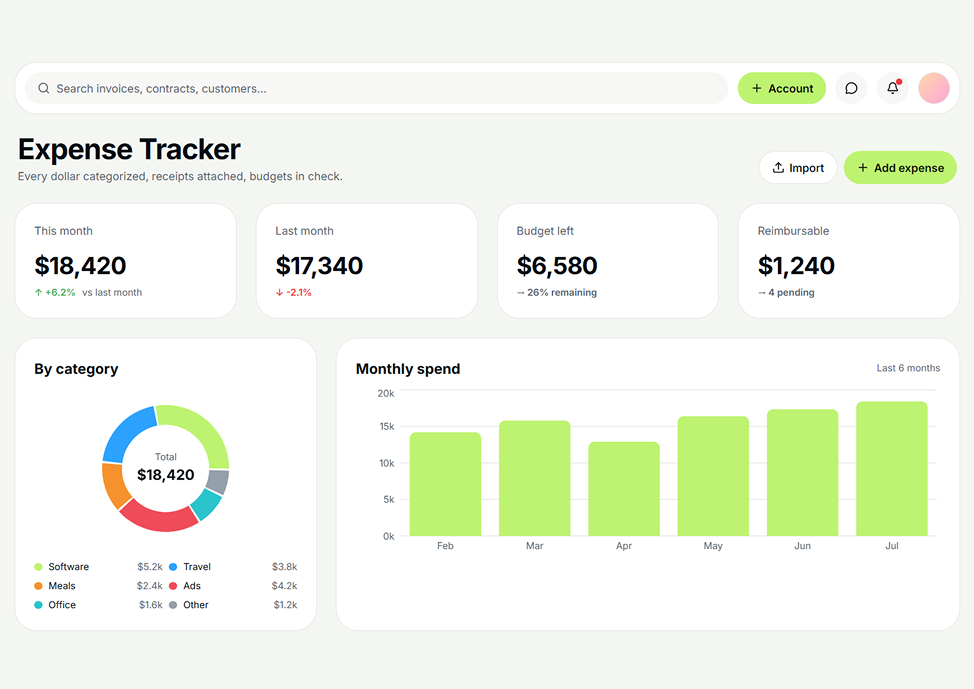Click the Add expense button

900,168
